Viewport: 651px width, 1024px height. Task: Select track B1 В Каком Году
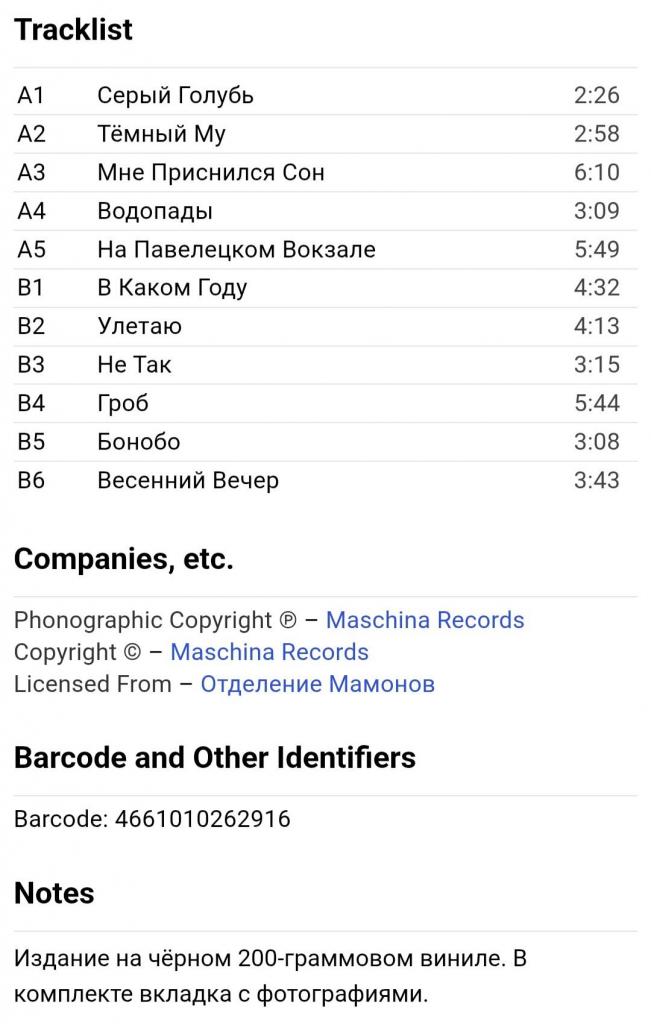click(325, 288)
